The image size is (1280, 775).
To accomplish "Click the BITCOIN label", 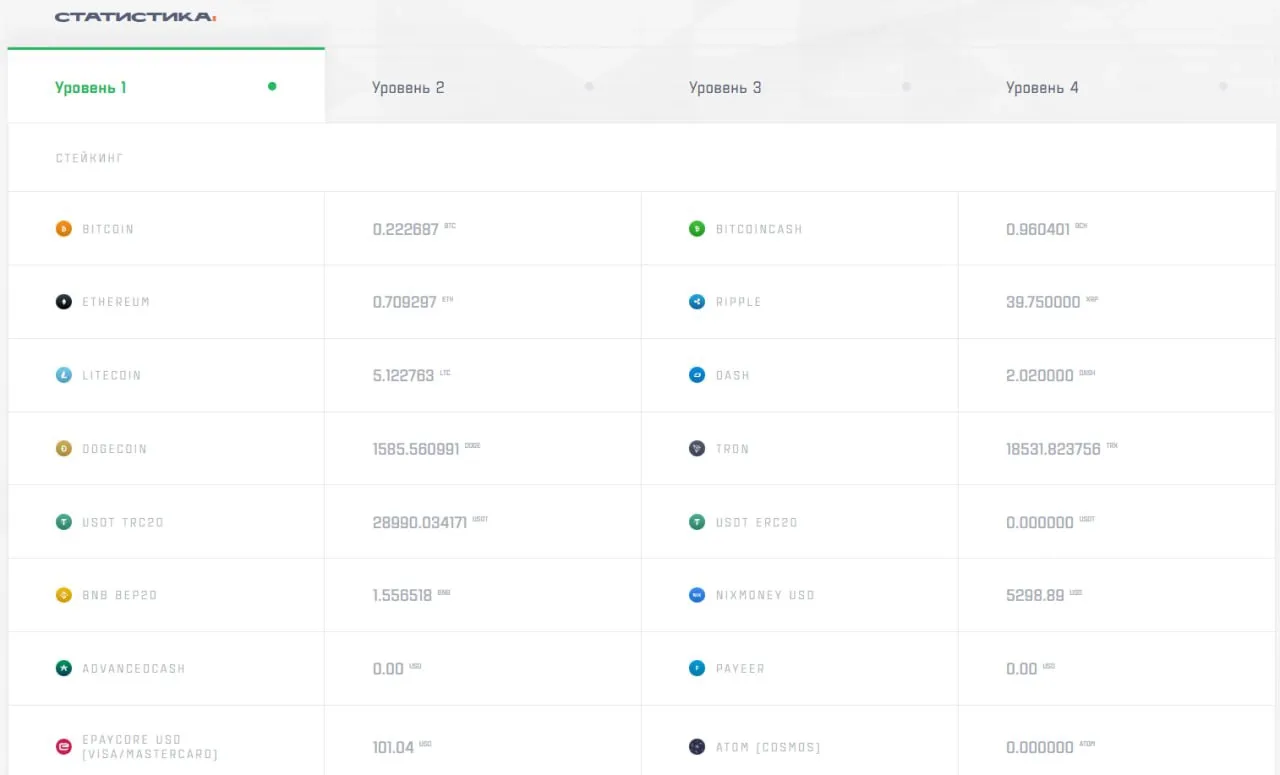I will click(x=108, y=229).
